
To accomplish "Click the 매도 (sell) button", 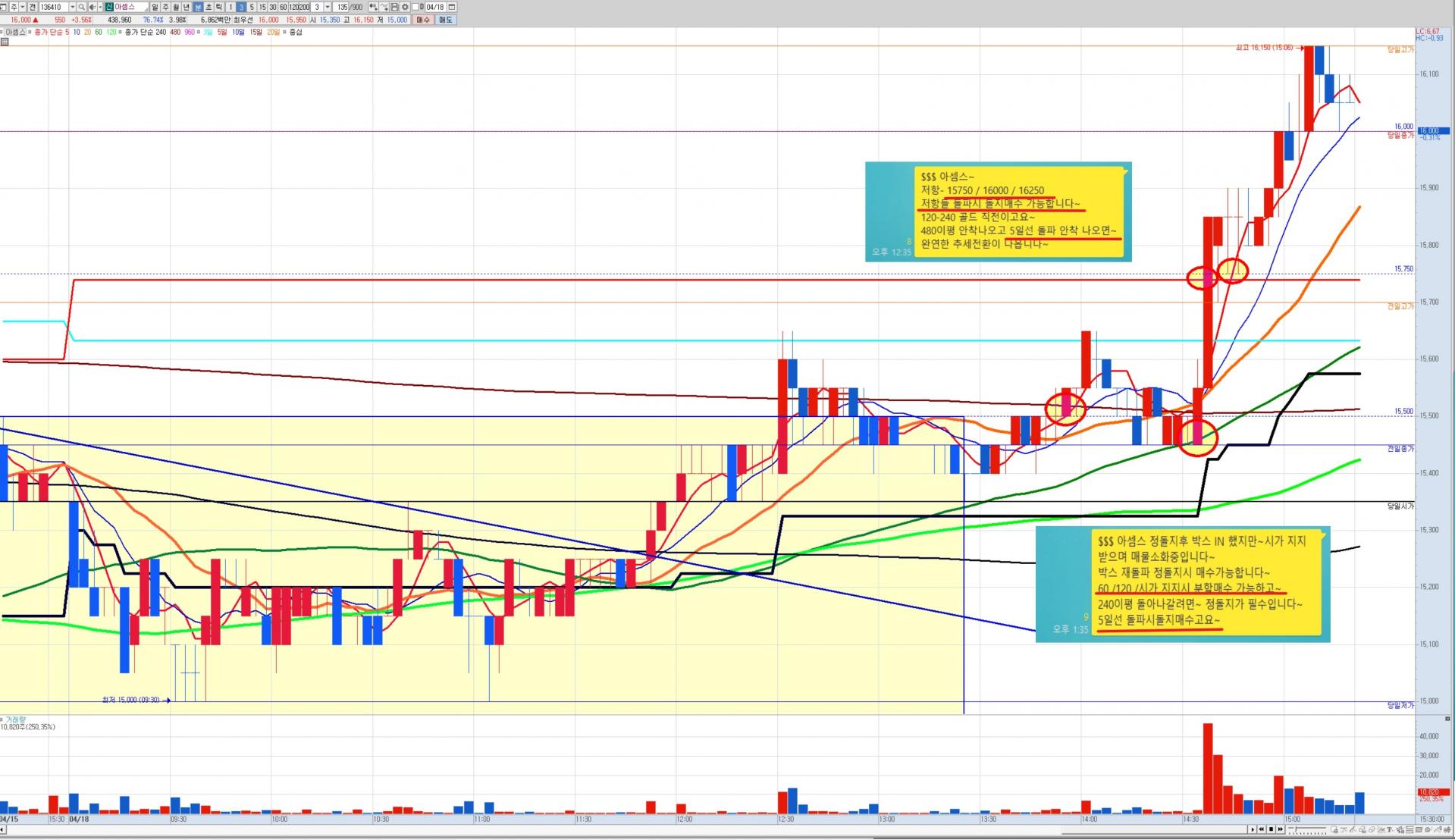I will pos(445,20).
